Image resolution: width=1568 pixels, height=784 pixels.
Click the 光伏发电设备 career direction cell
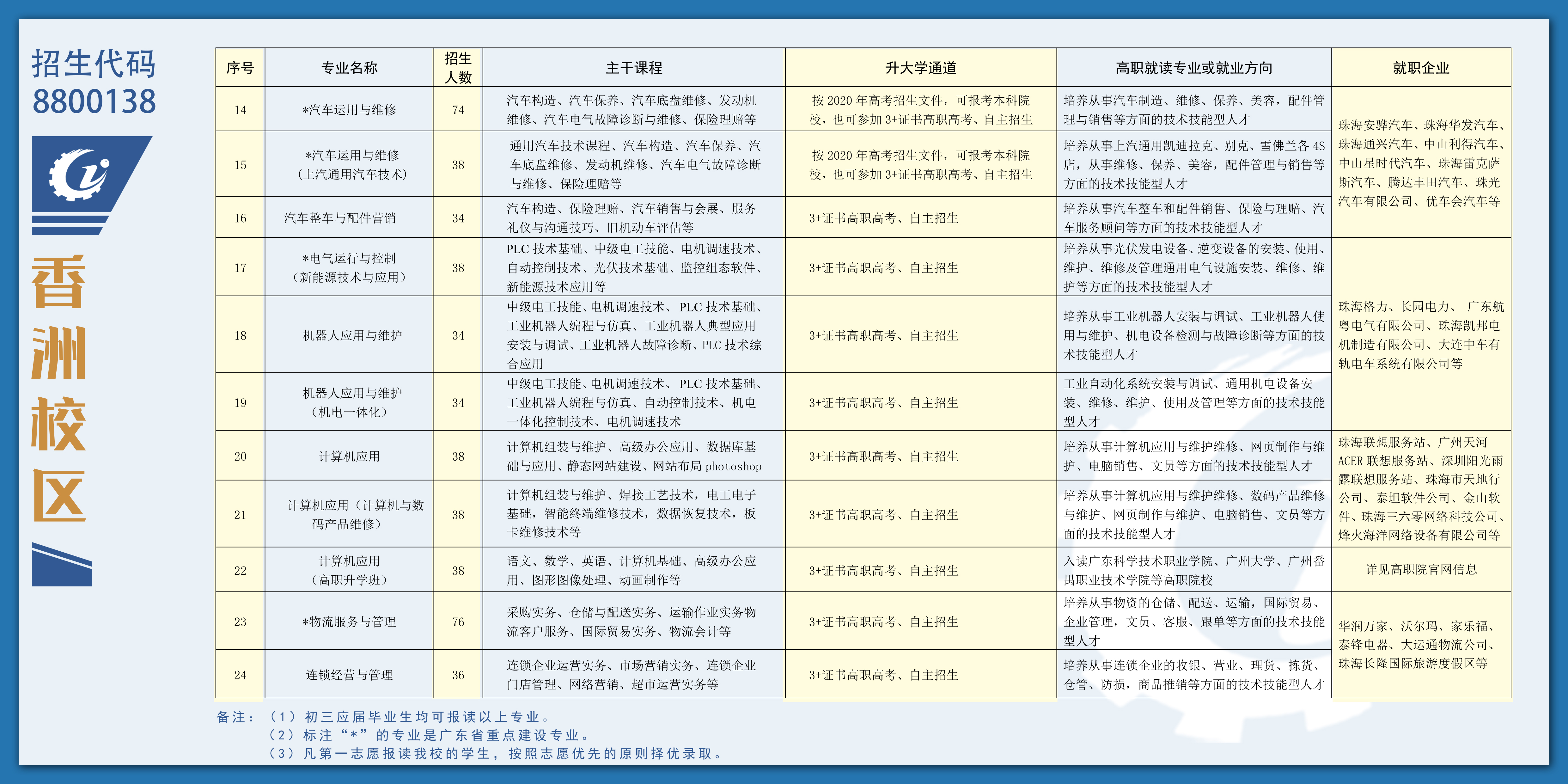1194,267
